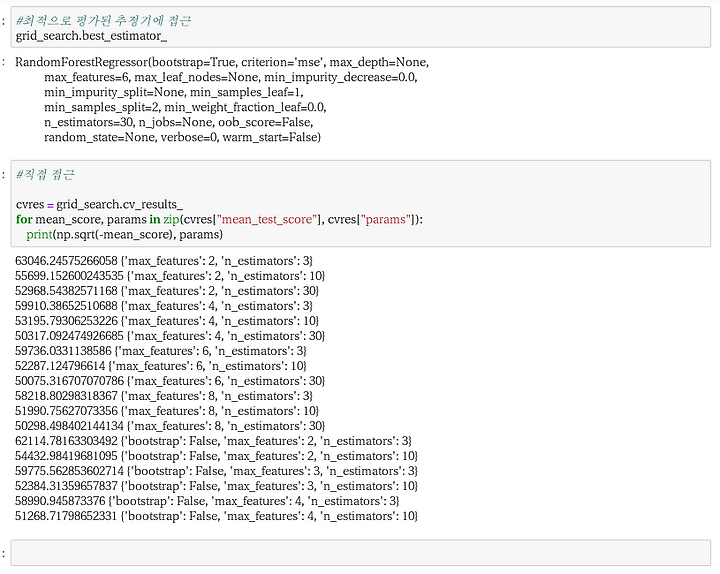Click the zip function name in loop

point(171,219)
